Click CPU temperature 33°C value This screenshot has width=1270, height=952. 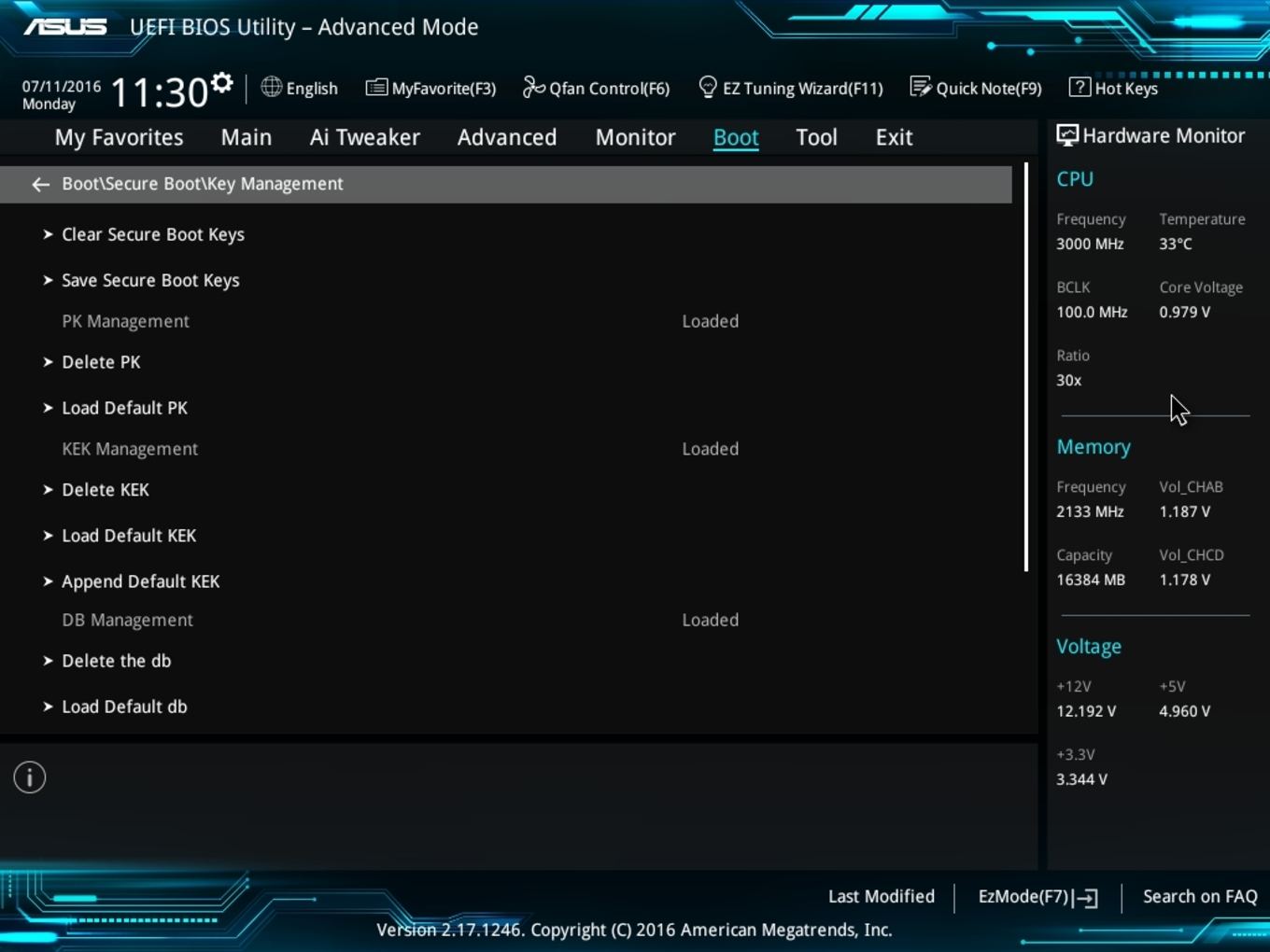coord(1176,244)
